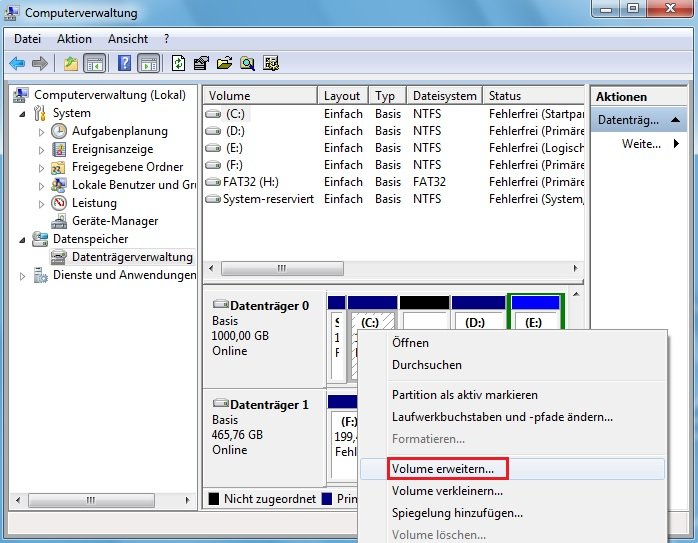
Task: Select the unallocated black-bar partition block
Action: (x=424, y=312)
